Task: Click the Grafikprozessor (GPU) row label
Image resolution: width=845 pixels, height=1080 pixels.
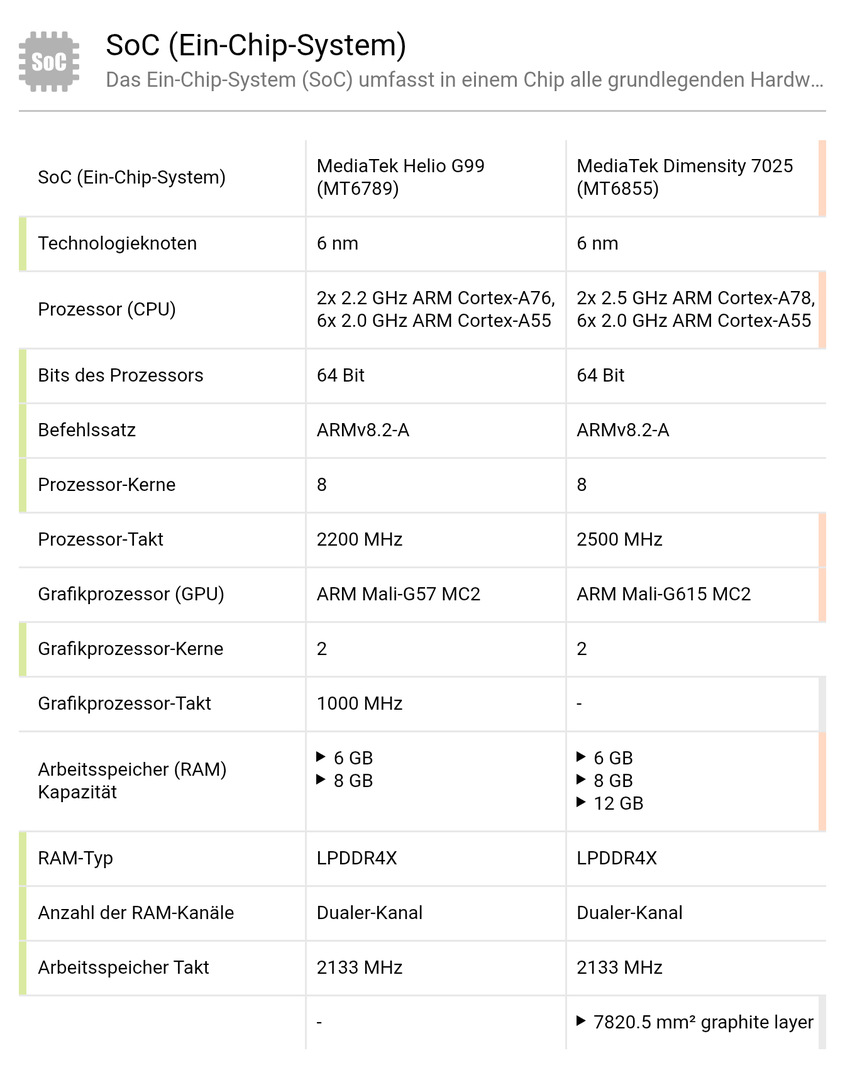Action: (x=131, y=594)
